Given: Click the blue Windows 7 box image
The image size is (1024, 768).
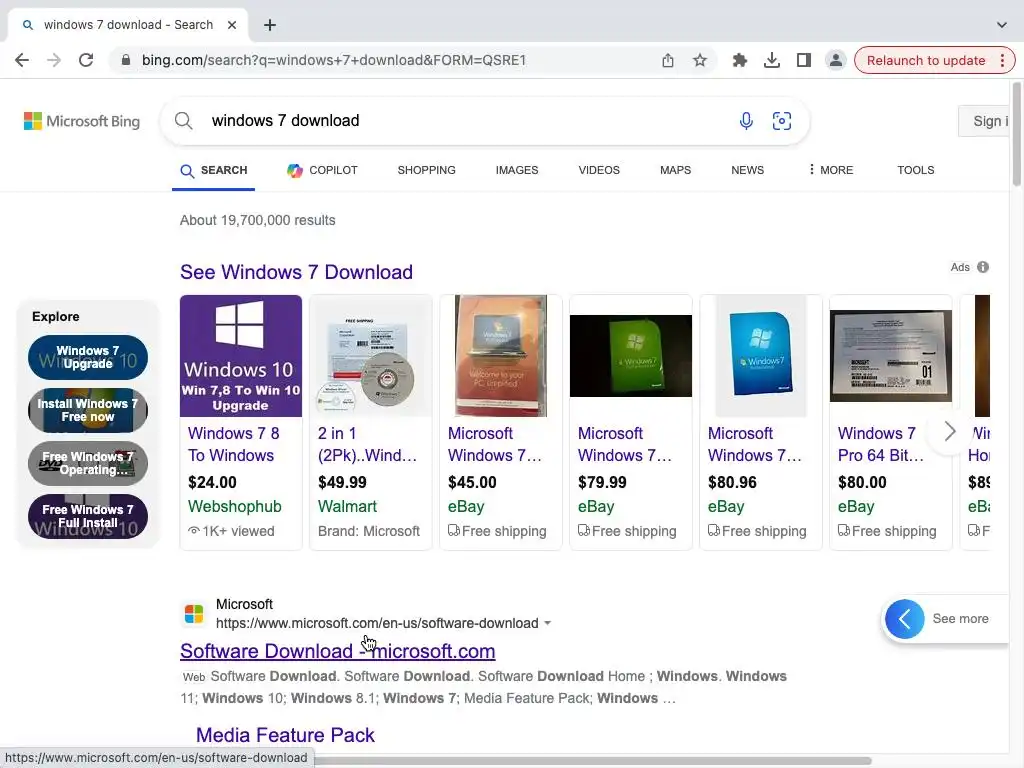Looking at the screenshot, I should pyautogui.click(x=760, y=356).
